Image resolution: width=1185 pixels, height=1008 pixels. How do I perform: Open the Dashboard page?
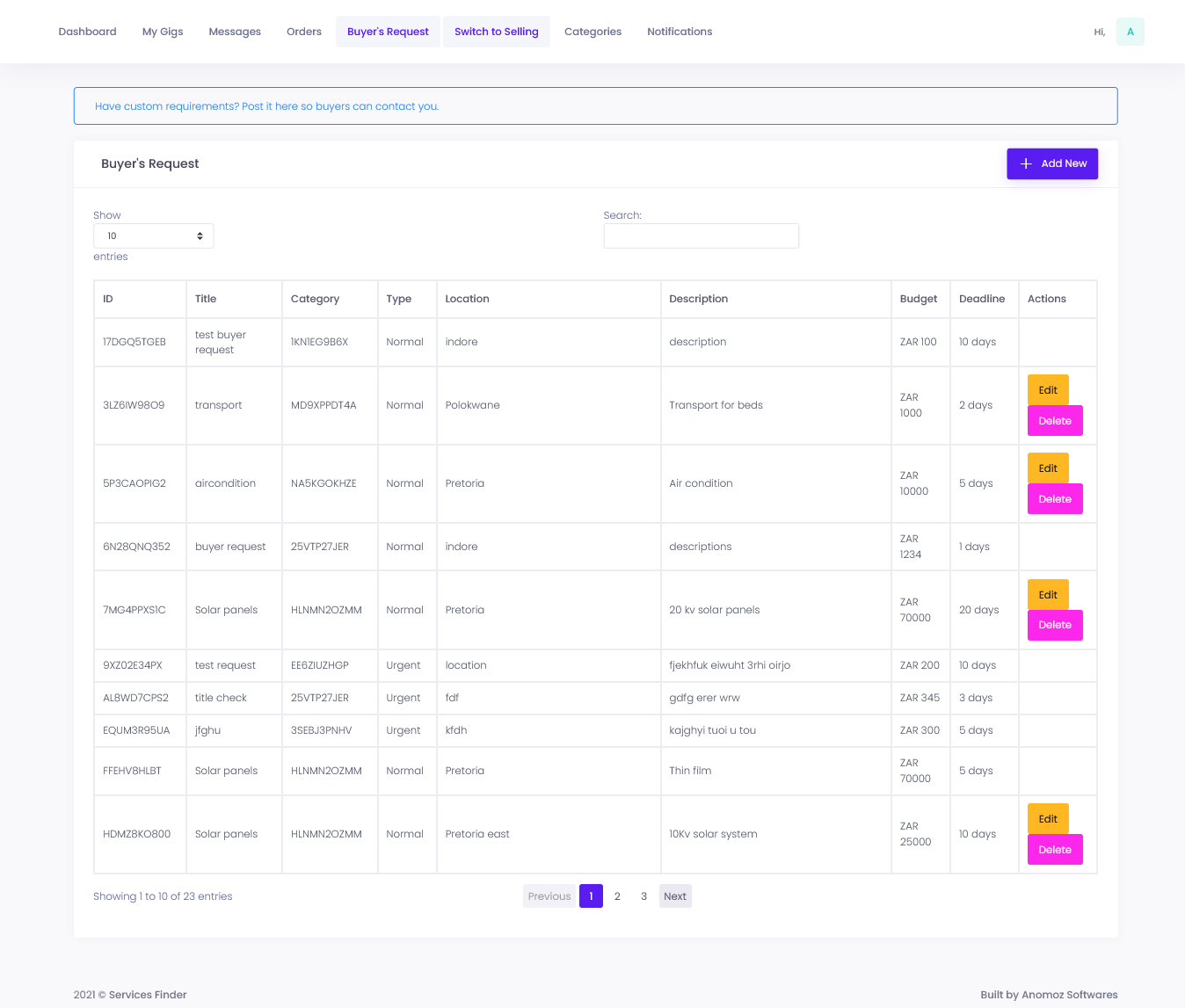coord(86,31)
